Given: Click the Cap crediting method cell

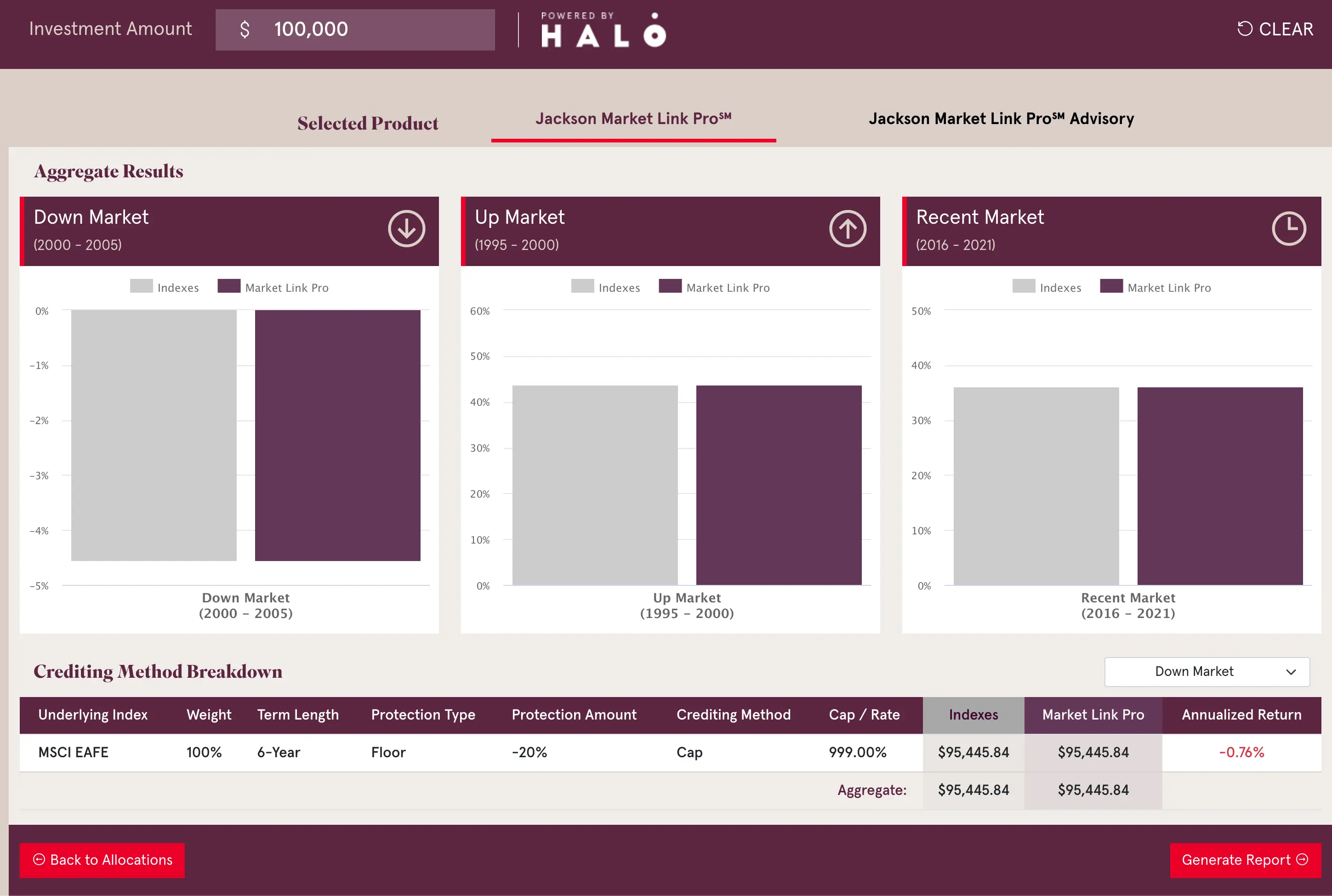Looking at the screenshot, I should click(689, 752).
